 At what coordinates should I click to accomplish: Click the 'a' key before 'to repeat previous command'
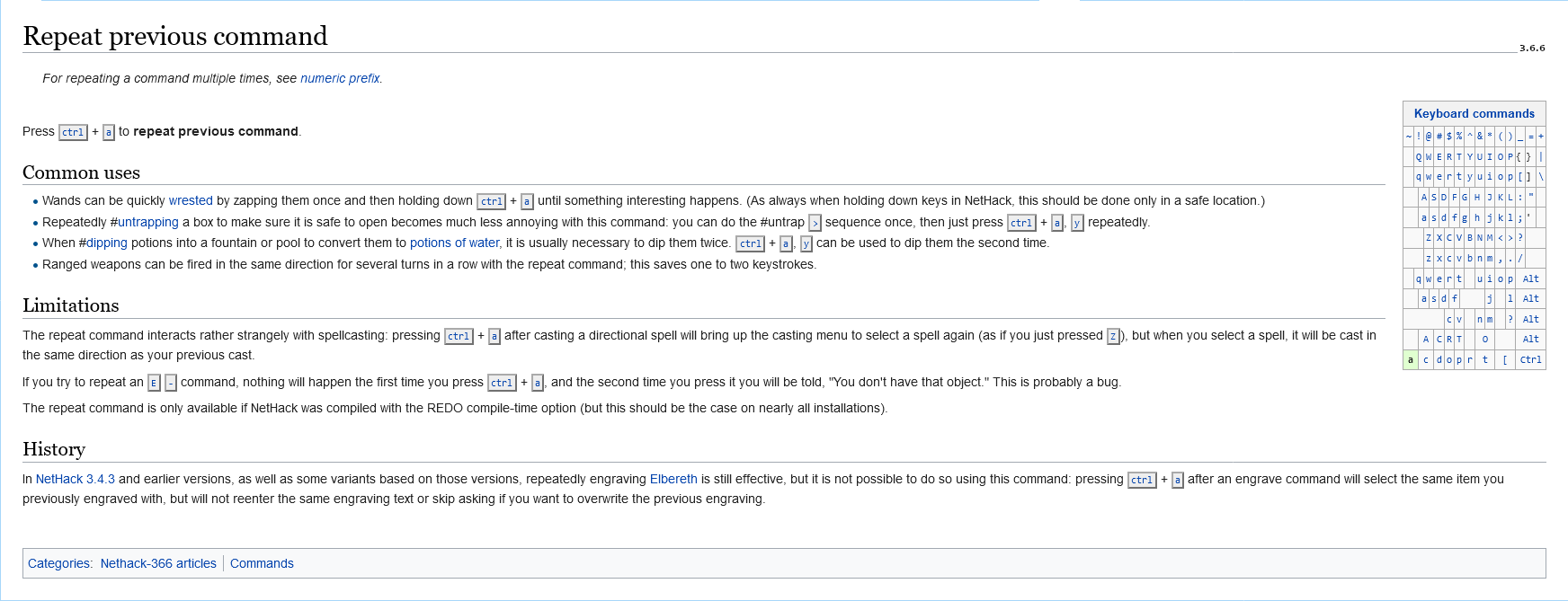point(109,132)
